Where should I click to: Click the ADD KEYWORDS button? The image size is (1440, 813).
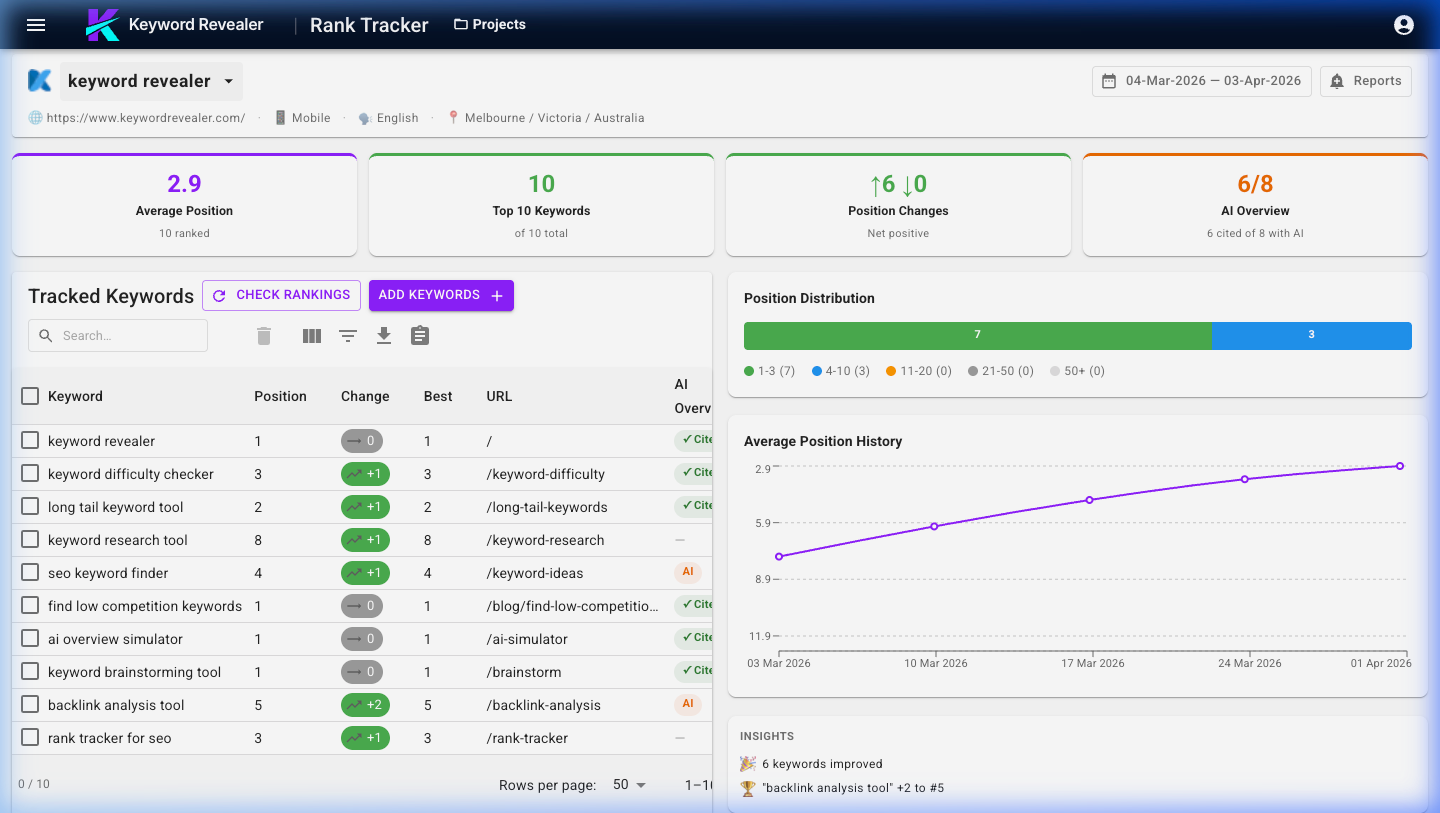441,295
